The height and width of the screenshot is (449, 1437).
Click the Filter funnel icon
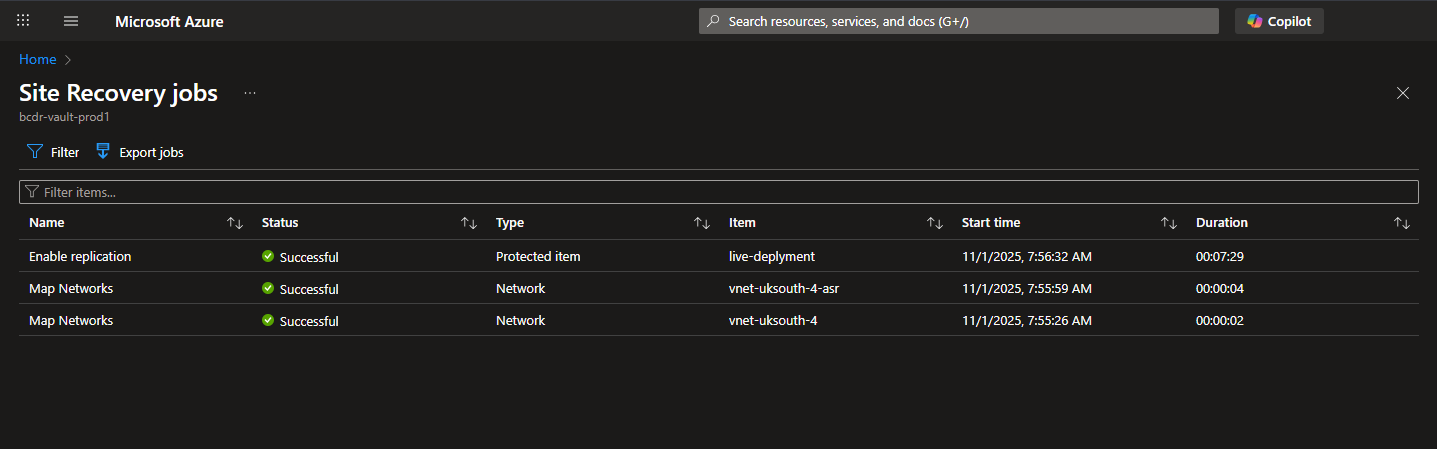click(x=35, y=152)
